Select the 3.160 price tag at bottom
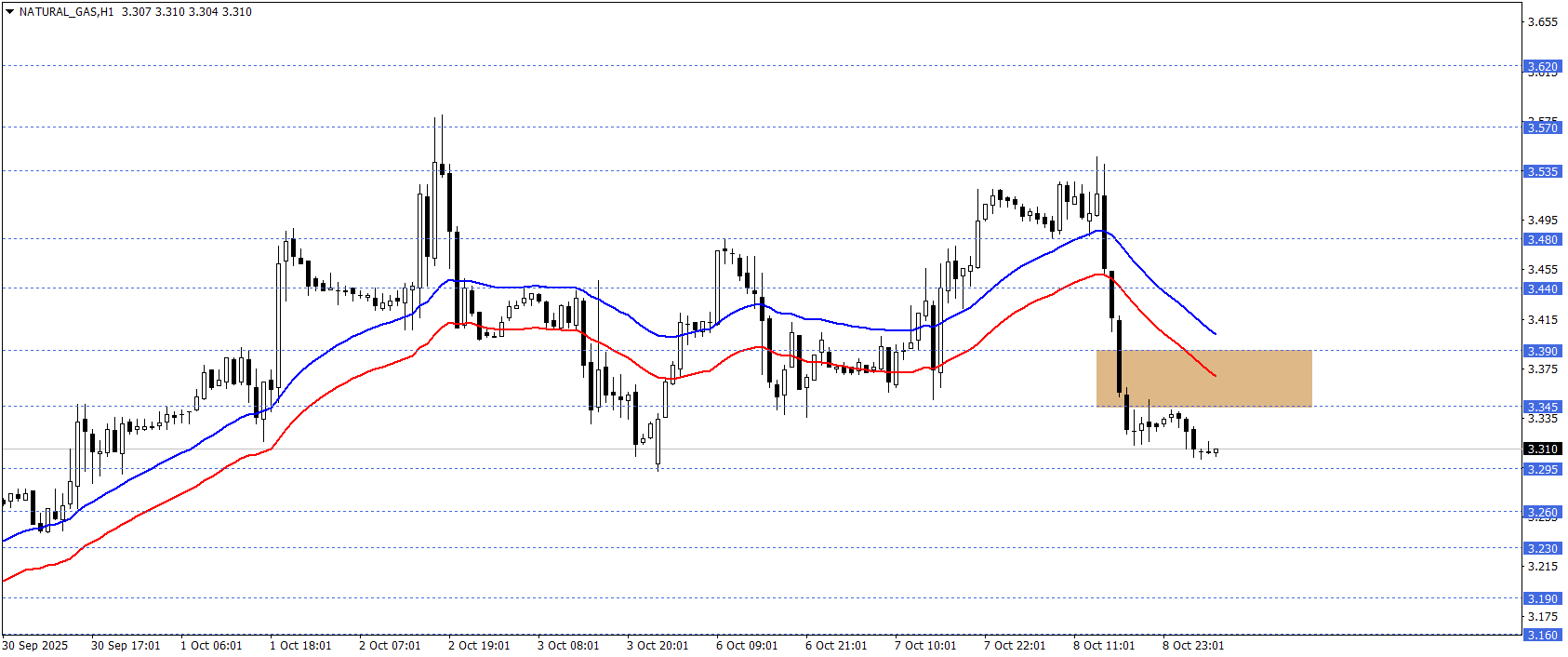 1542,636
